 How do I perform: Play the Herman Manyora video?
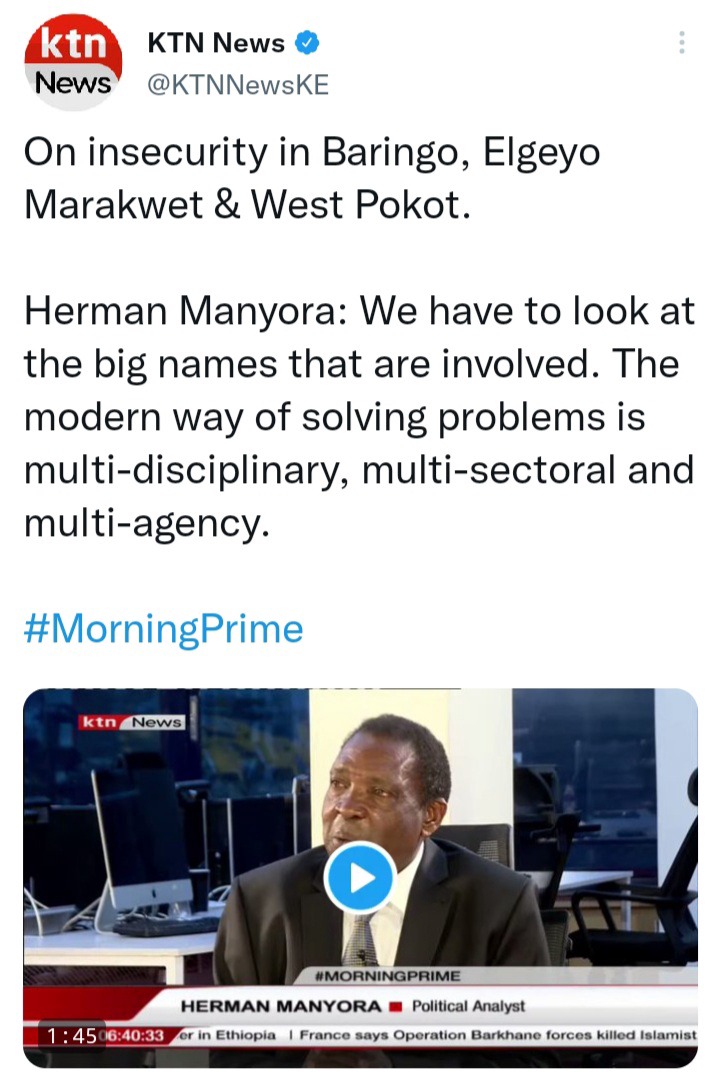coord(360,878)
